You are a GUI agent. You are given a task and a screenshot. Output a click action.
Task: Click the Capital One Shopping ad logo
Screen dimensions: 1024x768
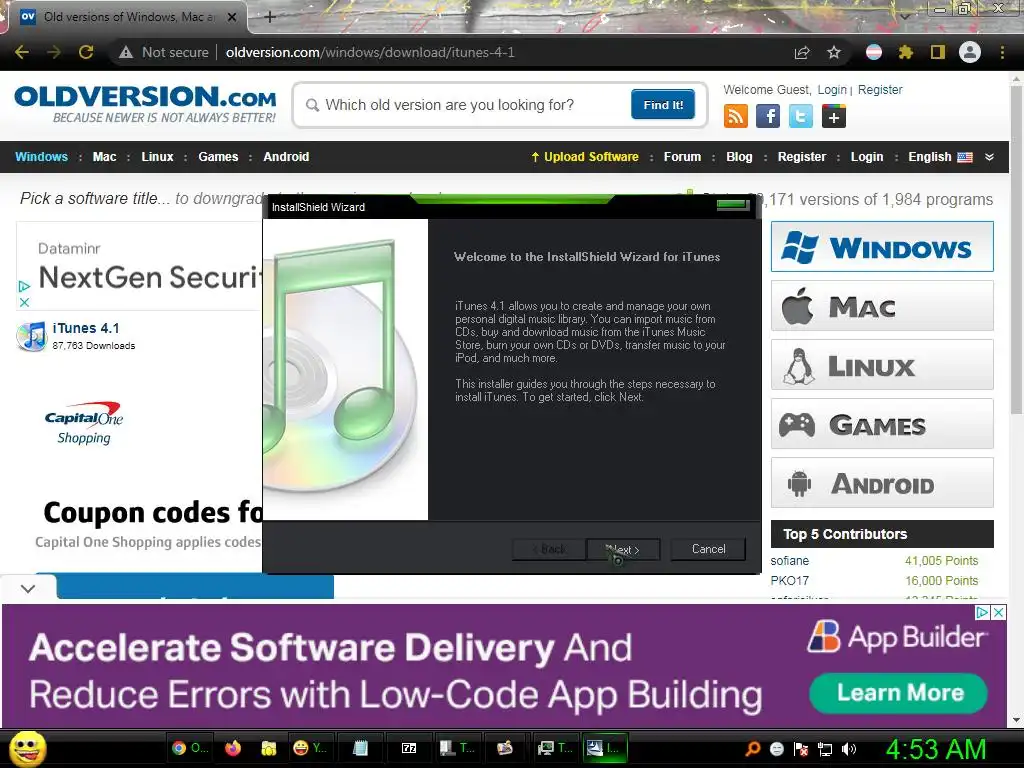[x=84, y=423]
